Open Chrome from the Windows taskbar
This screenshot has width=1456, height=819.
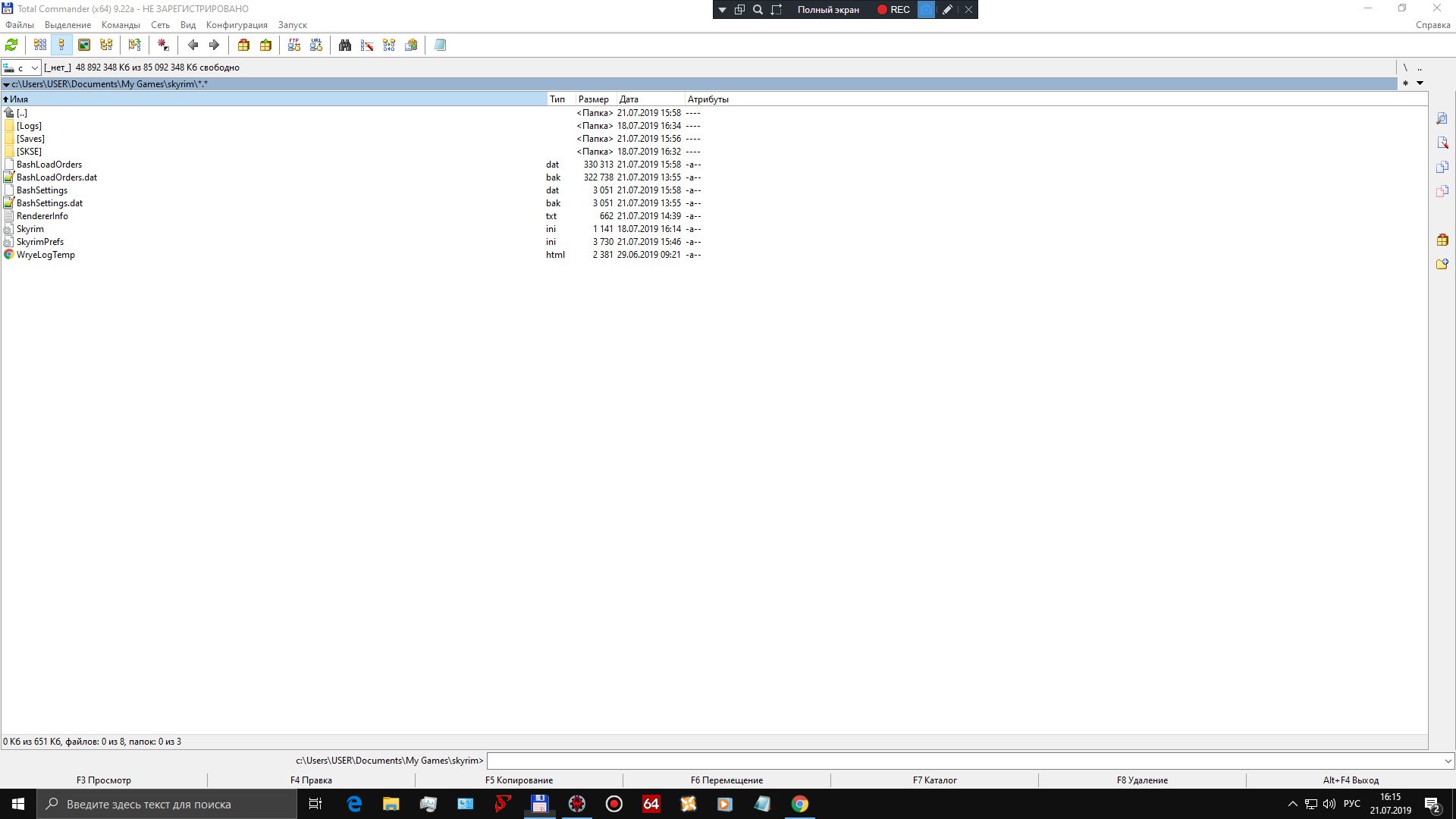(x=799, y=804)
